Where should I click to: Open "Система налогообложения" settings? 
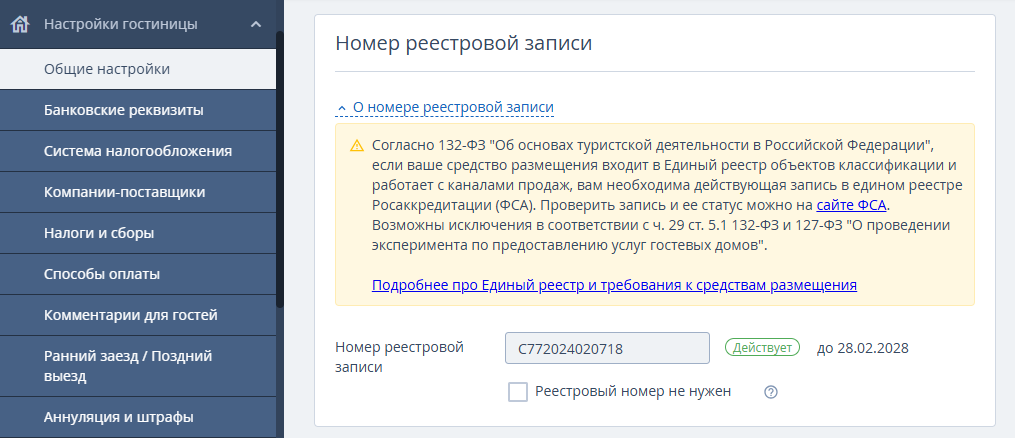[138, 151]
